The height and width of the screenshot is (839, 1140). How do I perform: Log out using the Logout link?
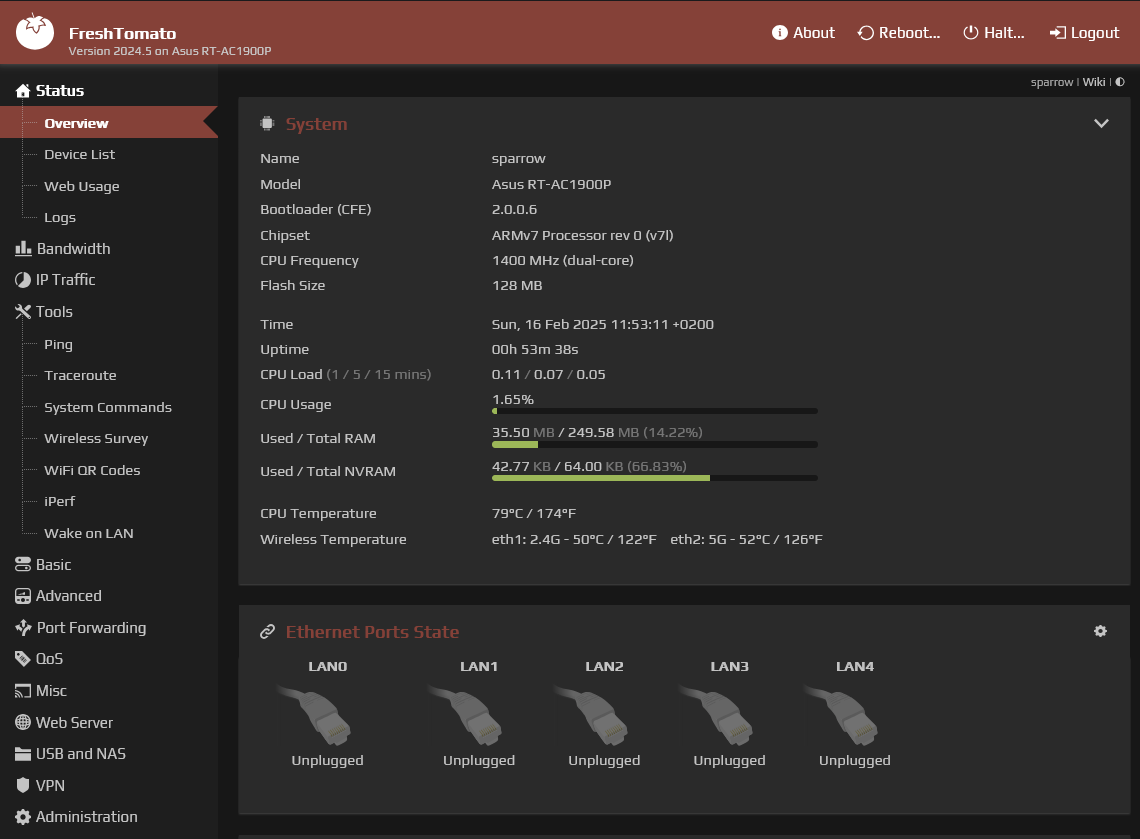1084,33
